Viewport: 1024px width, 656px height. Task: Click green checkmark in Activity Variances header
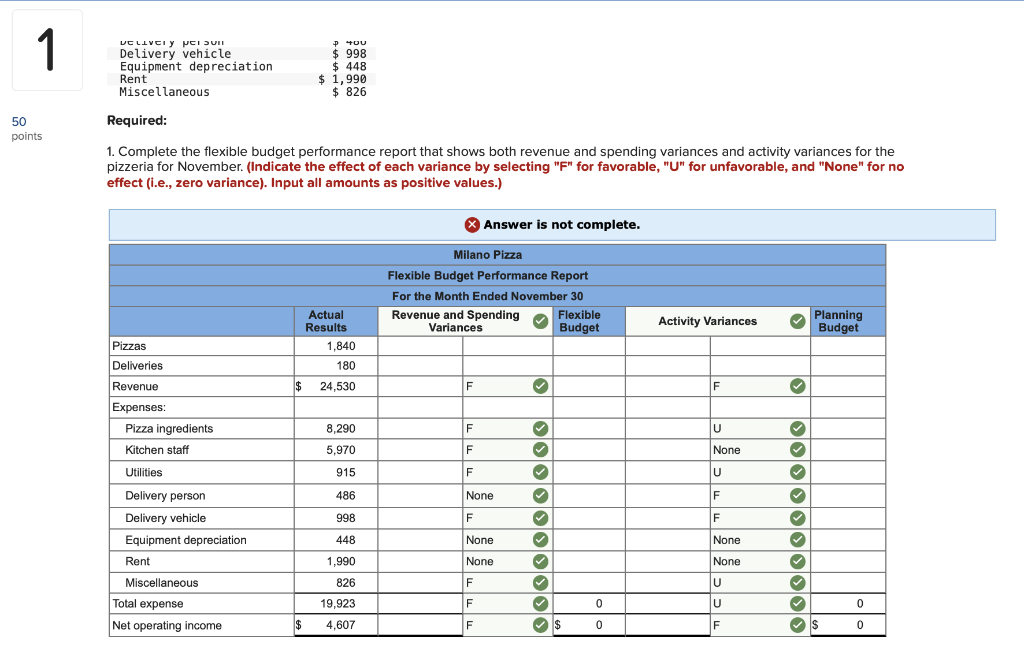point(797,321)
